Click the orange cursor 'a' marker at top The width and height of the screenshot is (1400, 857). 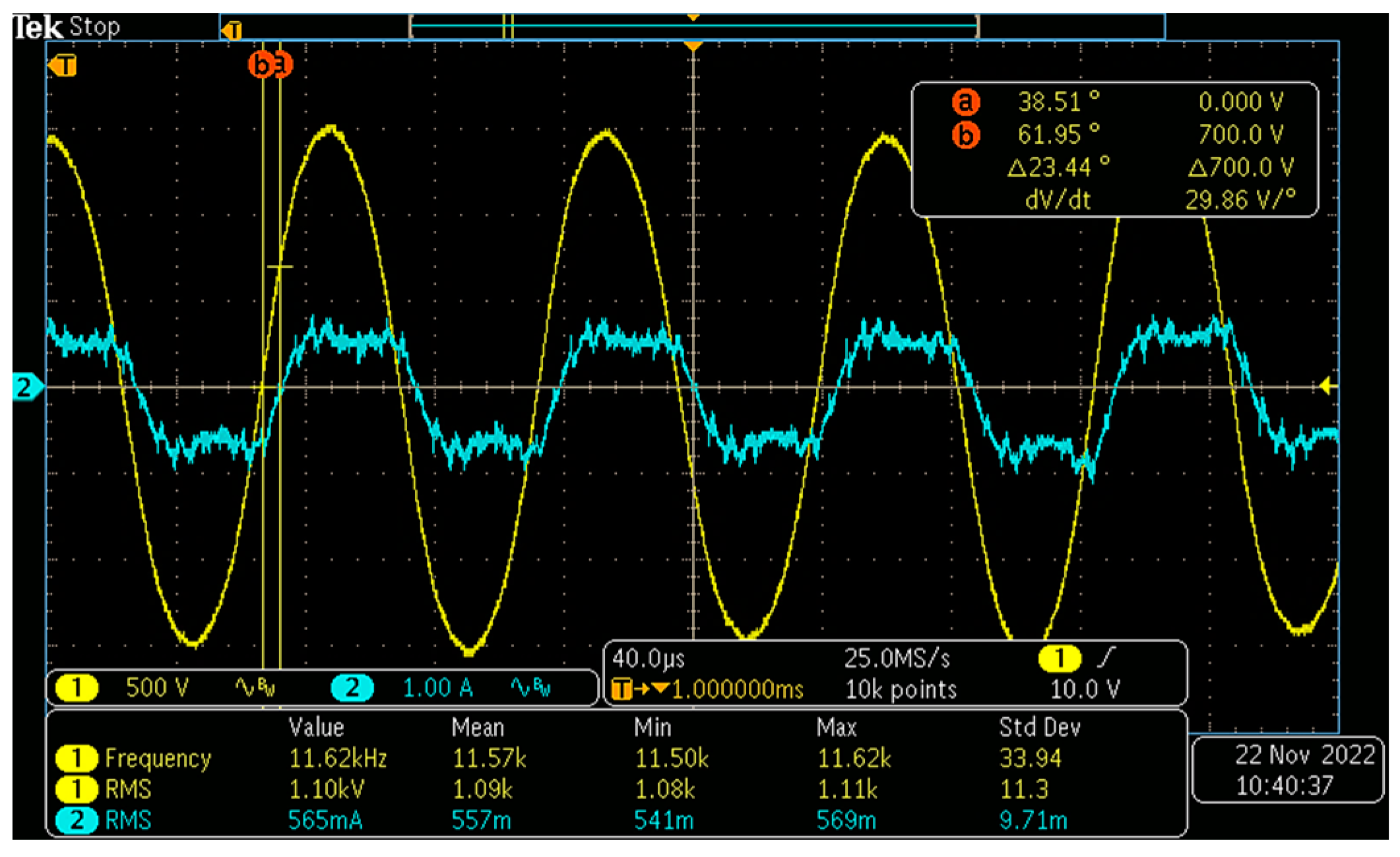point(282,65)
